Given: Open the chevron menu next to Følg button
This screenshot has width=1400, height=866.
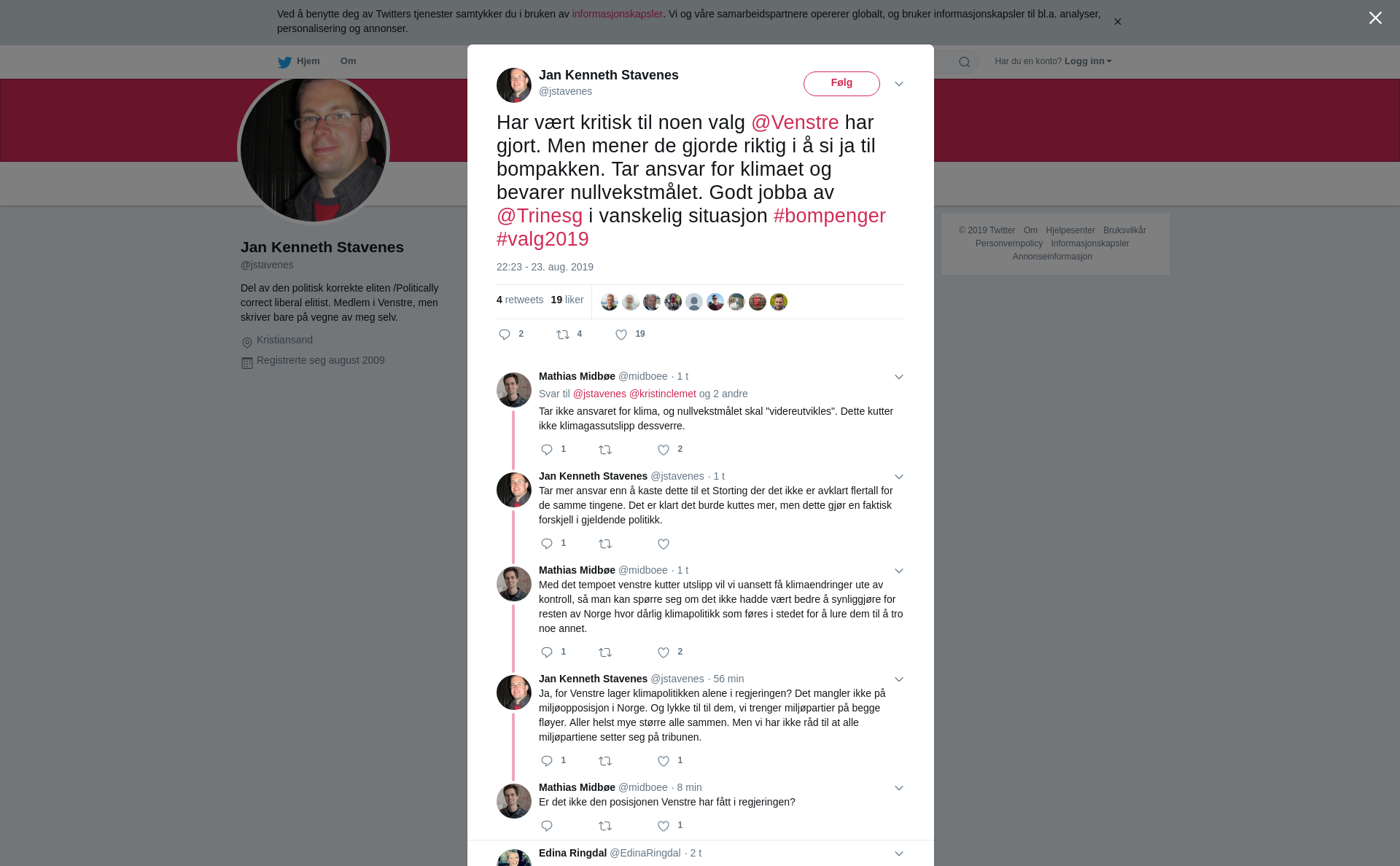Looking at the screenshot, I should 899,84.
